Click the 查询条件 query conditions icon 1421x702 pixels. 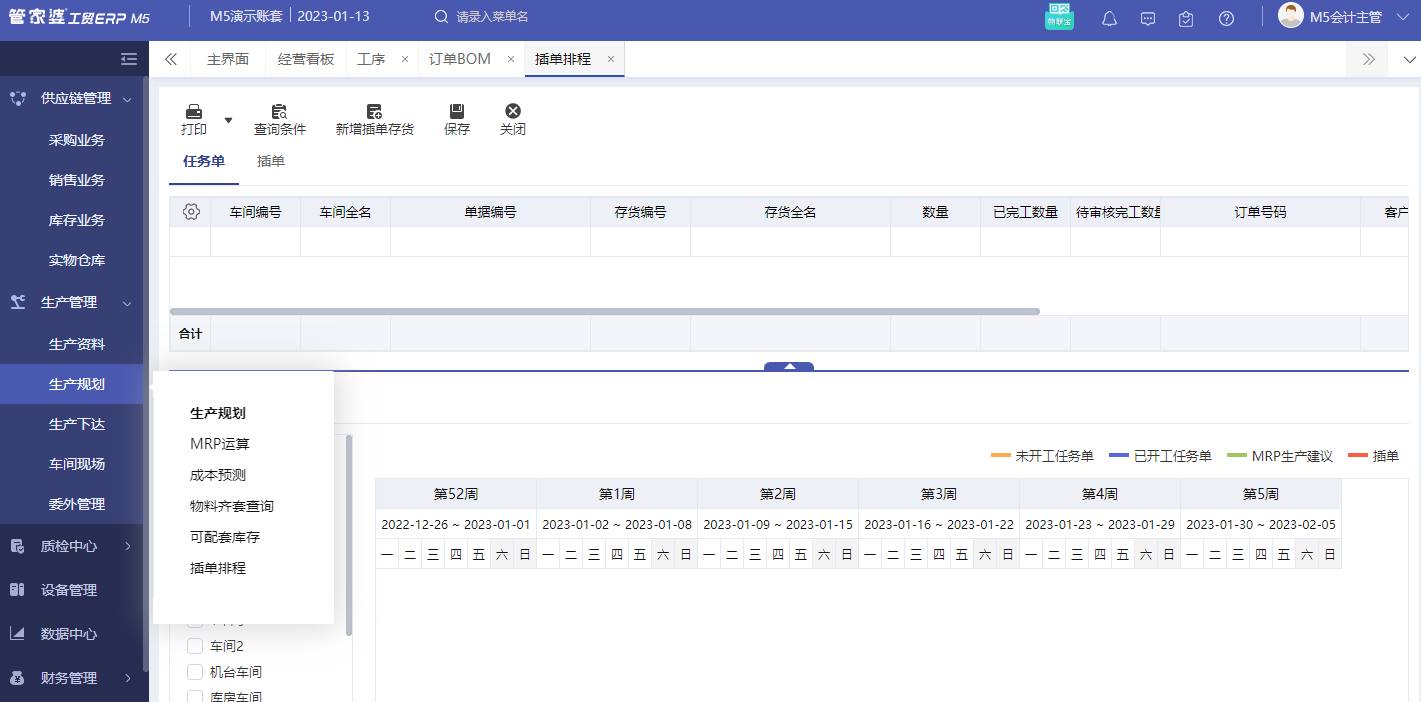pyautogui.click(x=281, y=118)
